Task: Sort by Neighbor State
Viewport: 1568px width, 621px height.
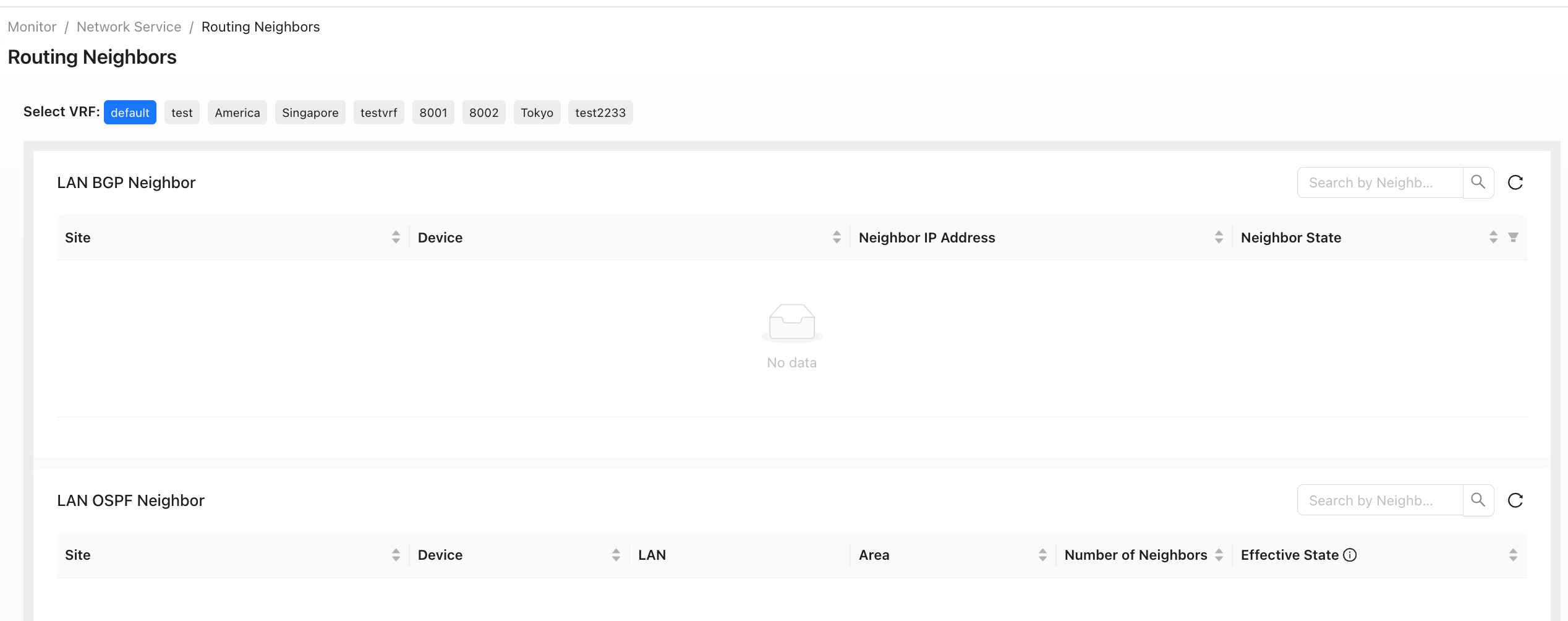Action: [1493, 238]
